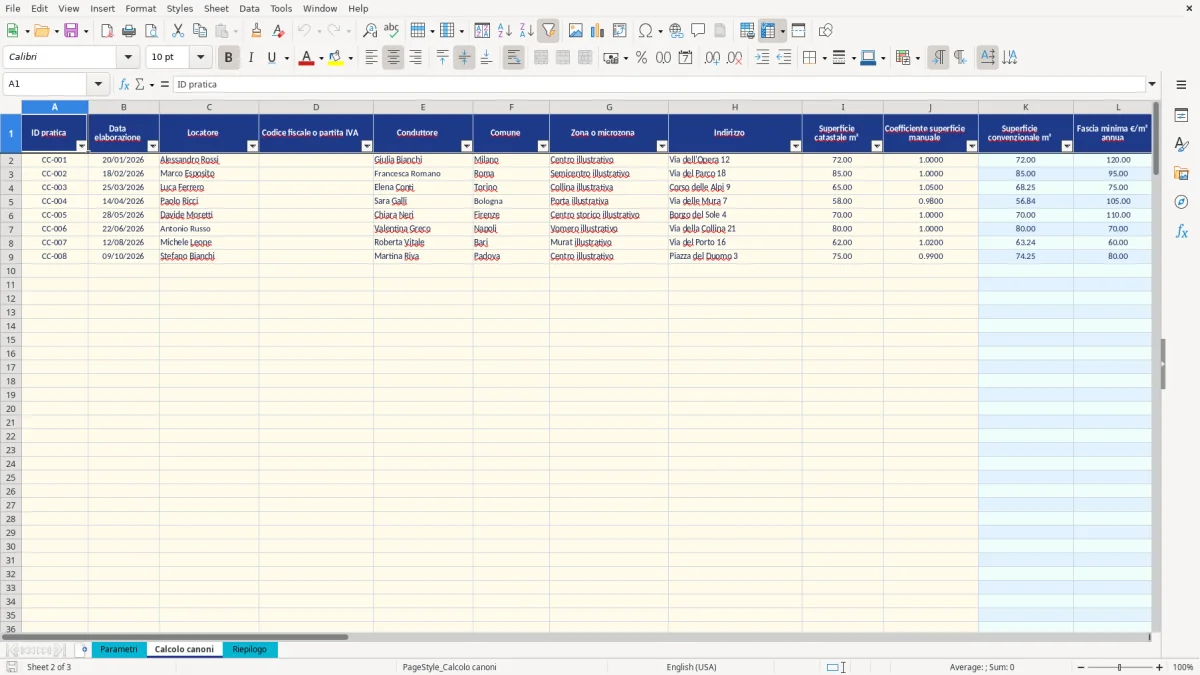Open font name Calibri dropdown
The height and width of the screenshot is (675, 1200).
click(x=128, y=58)
